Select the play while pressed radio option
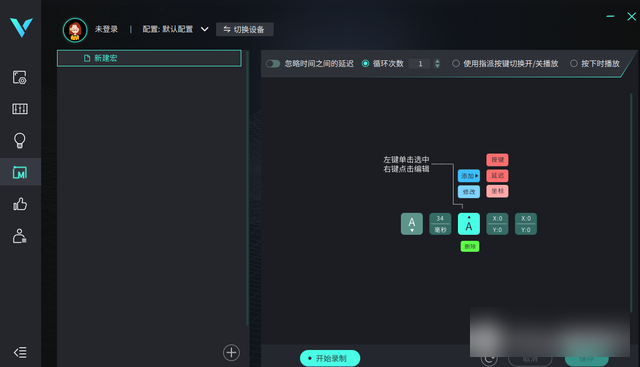Screen dimensions: 640x367 (573, 64)
